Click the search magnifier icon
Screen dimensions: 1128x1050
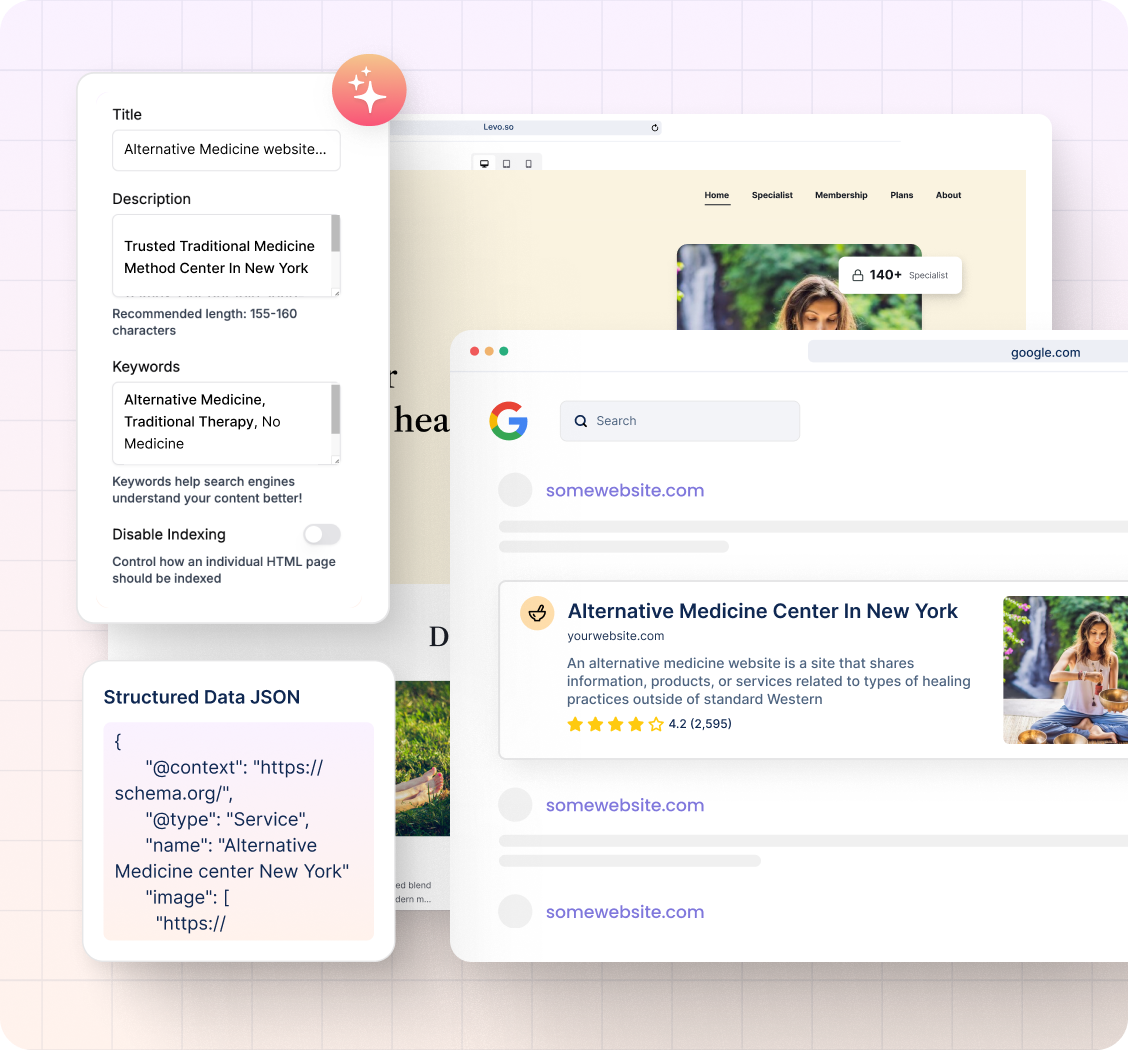coord(580,421)
